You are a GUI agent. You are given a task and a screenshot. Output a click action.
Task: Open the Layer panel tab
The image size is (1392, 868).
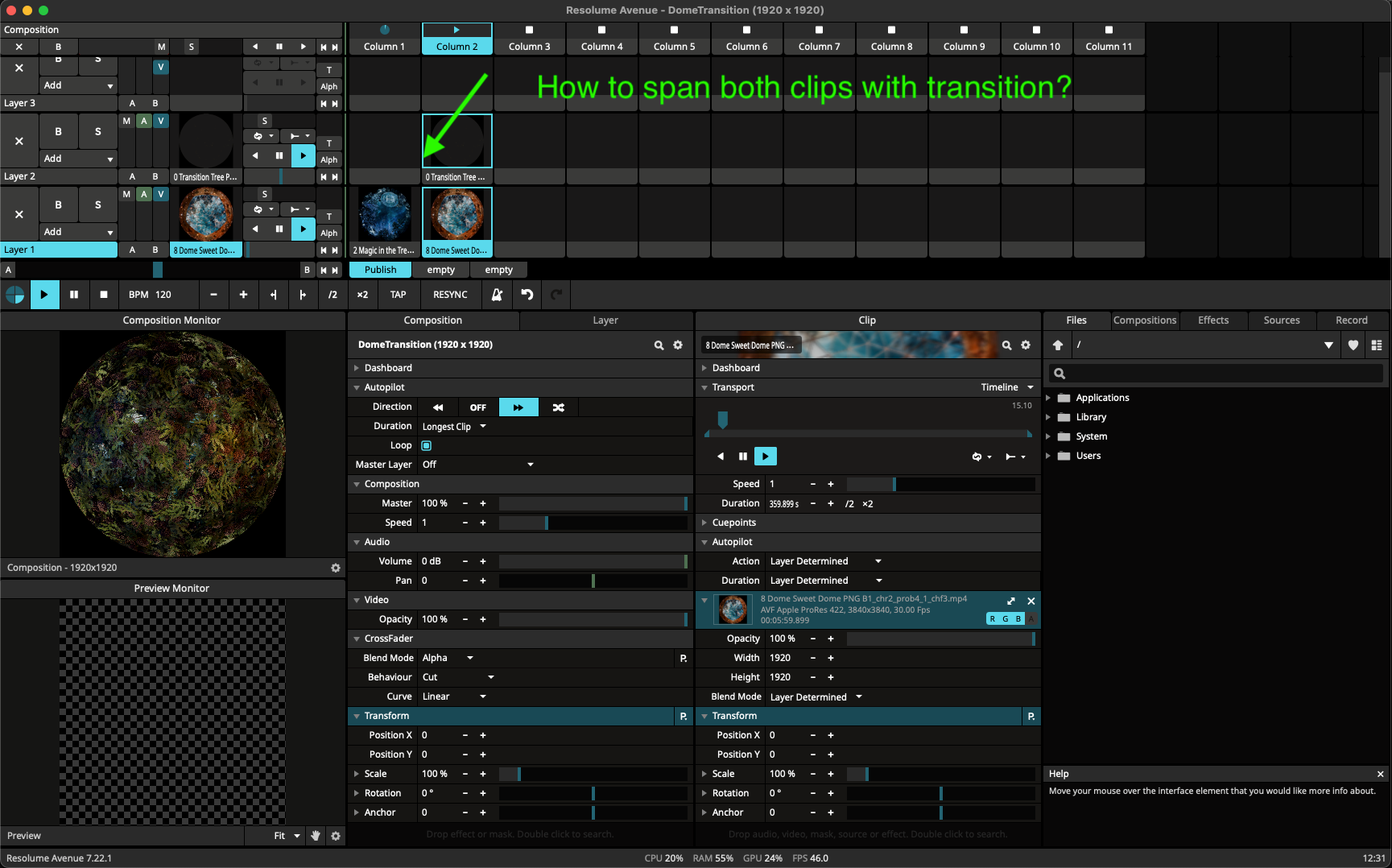tap(605, 320)
